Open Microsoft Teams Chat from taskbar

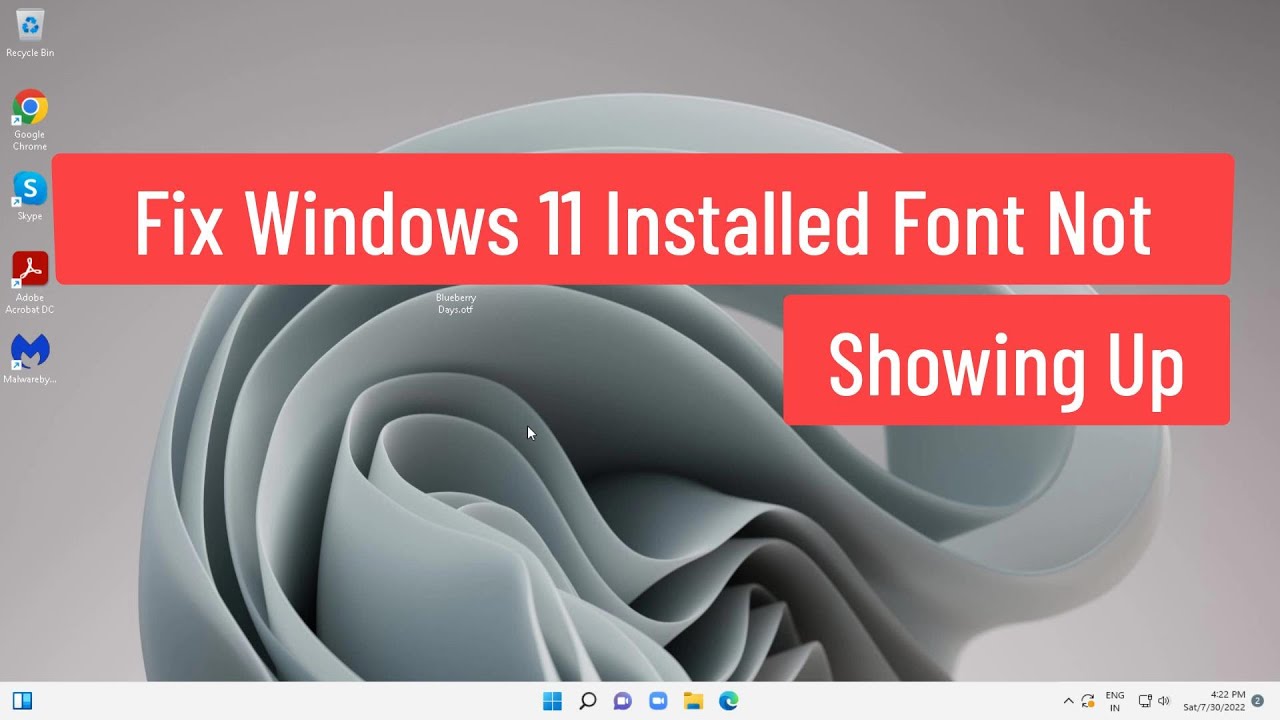623,701
